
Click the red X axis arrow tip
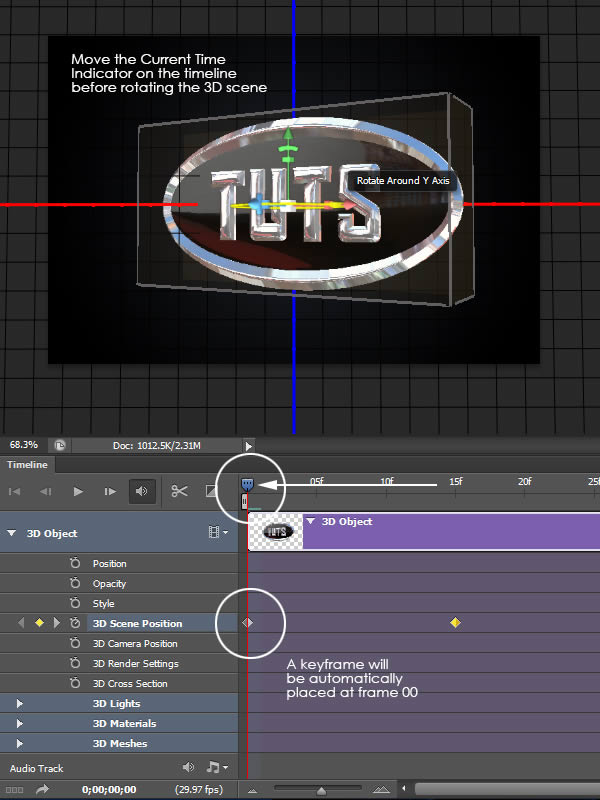[348, 205]
